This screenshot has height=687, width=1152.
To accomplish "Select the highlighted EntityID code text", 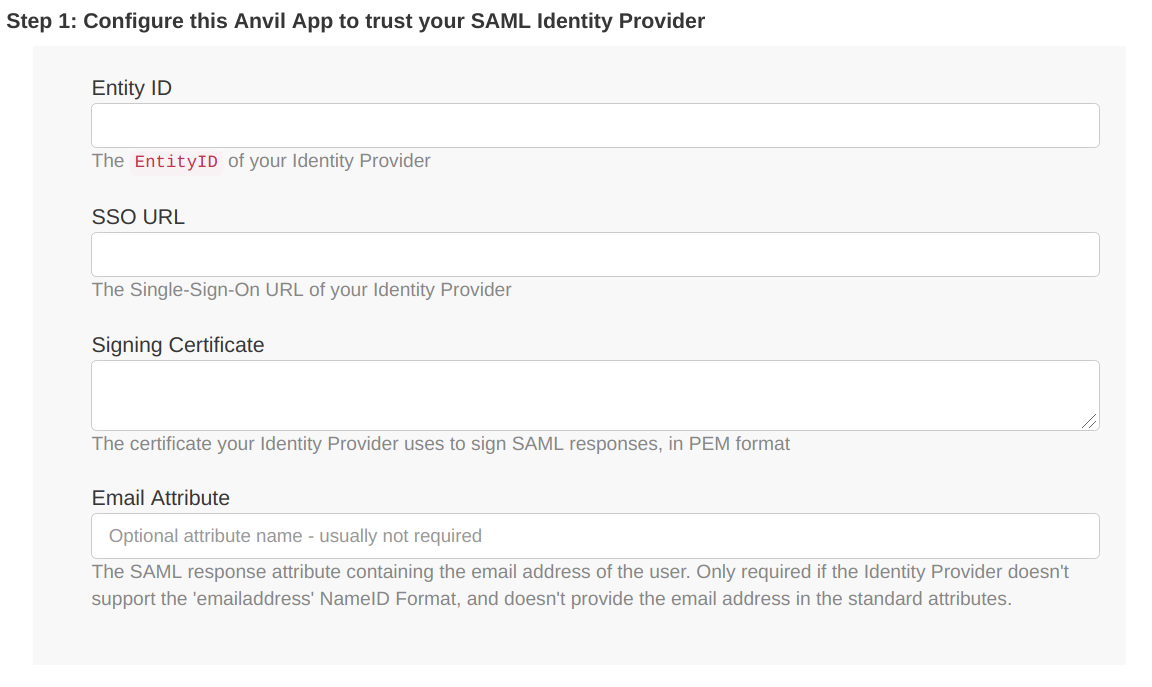I will pyautogui.click(x=175, y=161).
